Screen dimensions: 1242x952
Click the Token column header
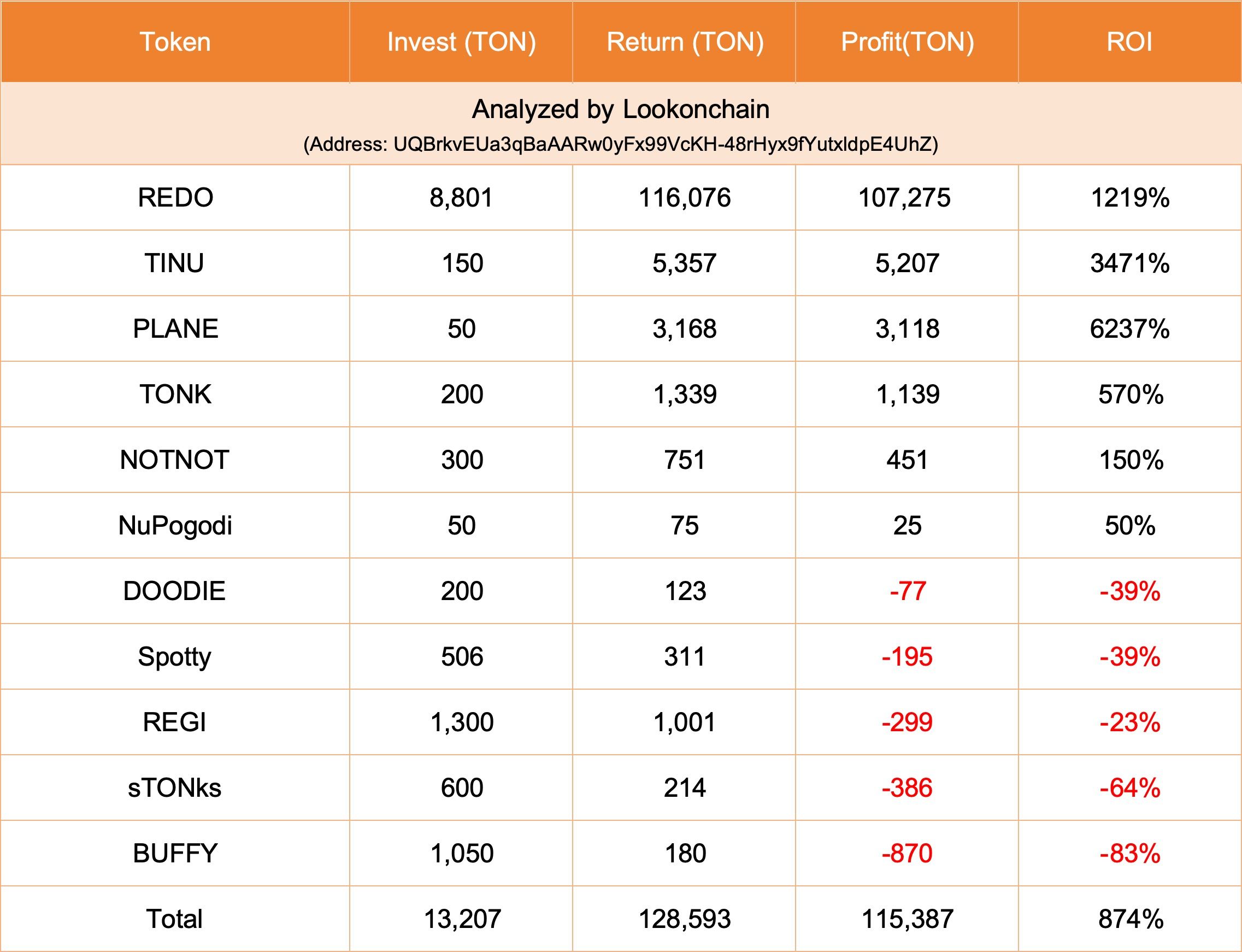[175, 42]
